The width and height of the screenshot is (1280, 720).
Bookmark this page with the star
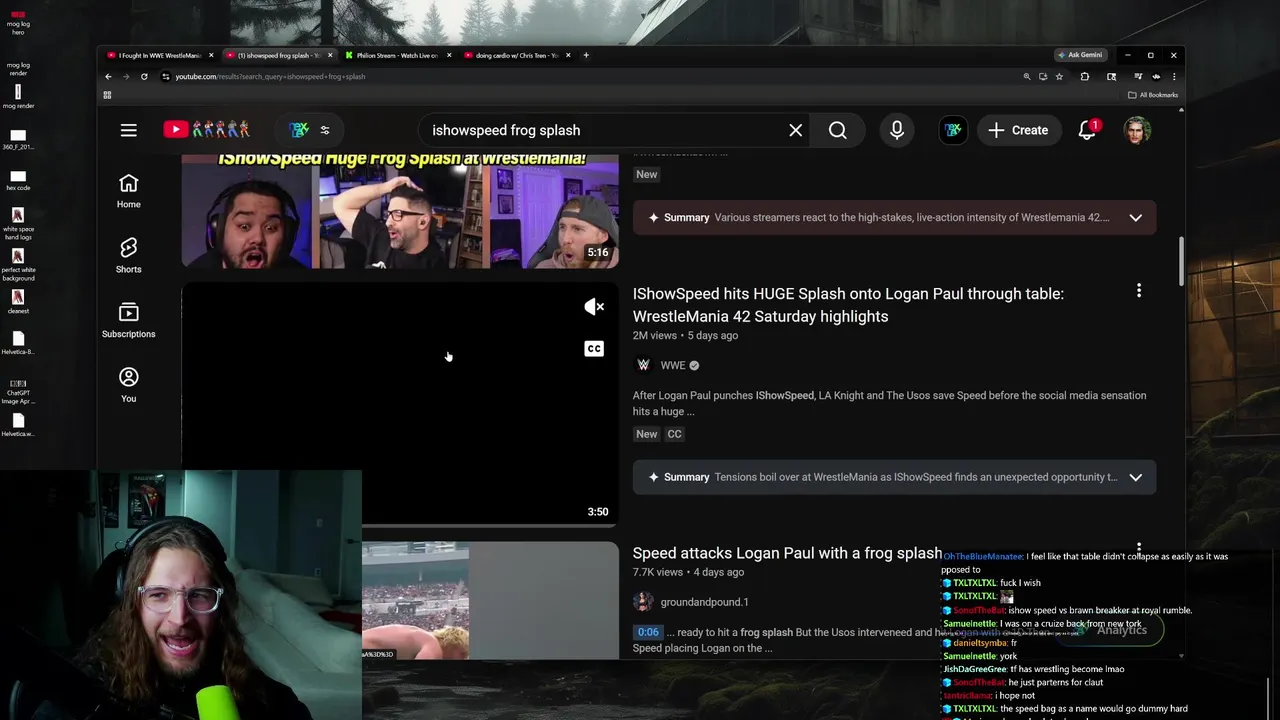pyautogui.click(x=1059, y=76)
